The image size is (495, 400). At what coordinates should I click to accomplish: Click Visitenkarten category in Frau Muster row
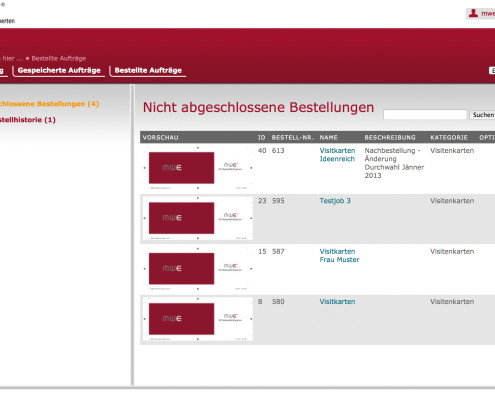click(452, 252)
